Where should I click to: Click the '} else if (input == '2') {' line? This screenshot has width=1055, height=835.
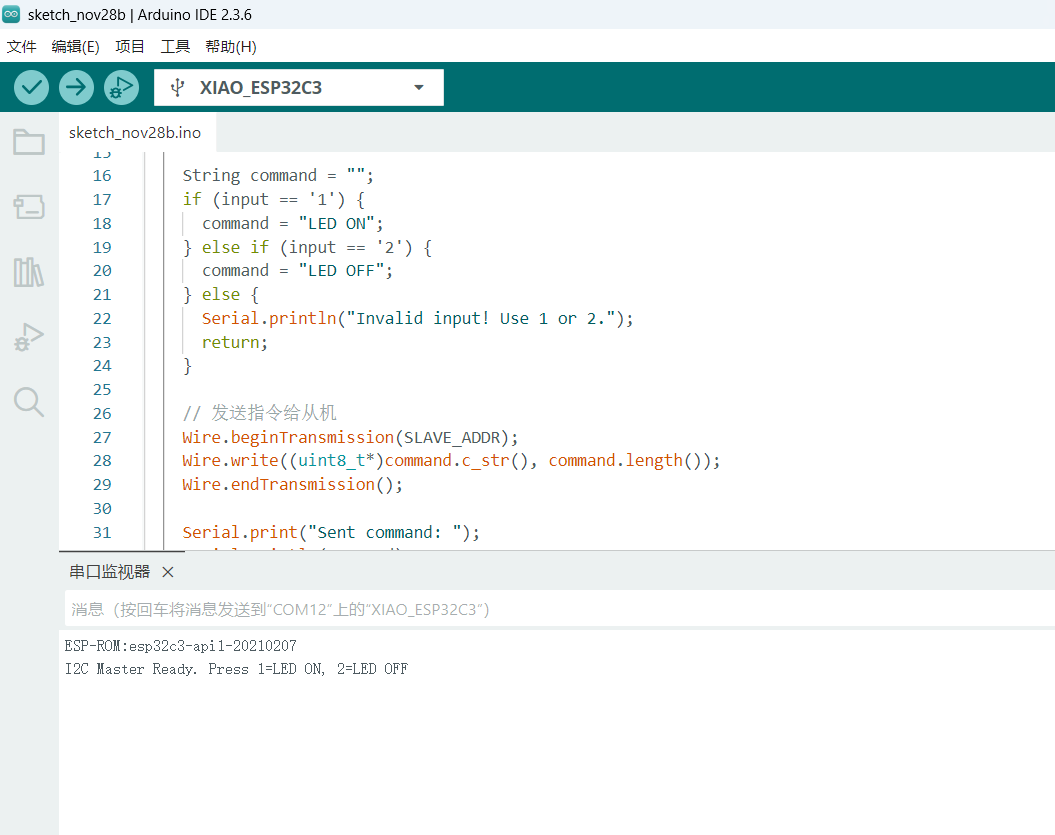307,247
